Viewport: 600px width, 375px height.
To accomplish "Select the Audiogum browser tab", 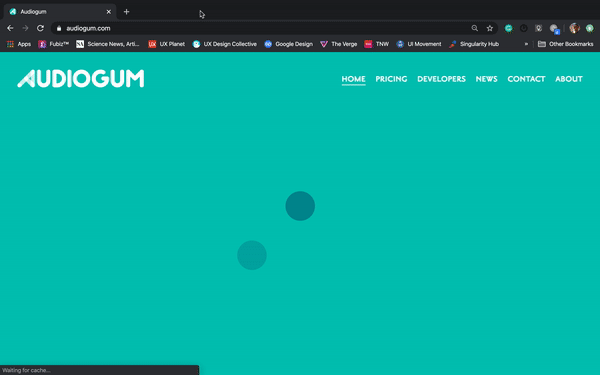I will pyautogui.click(x=60, y=12).
